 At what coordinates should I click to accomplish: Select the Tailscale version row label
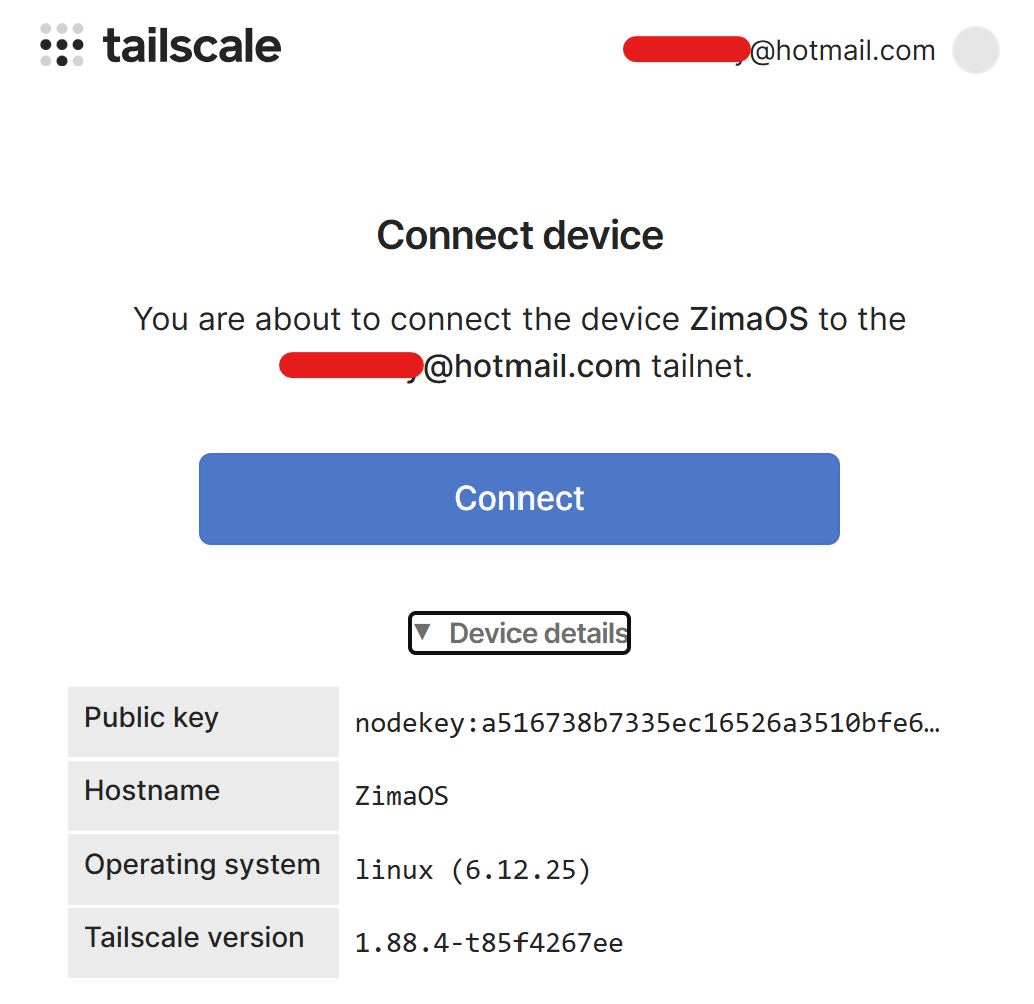(x=194, y=938)
